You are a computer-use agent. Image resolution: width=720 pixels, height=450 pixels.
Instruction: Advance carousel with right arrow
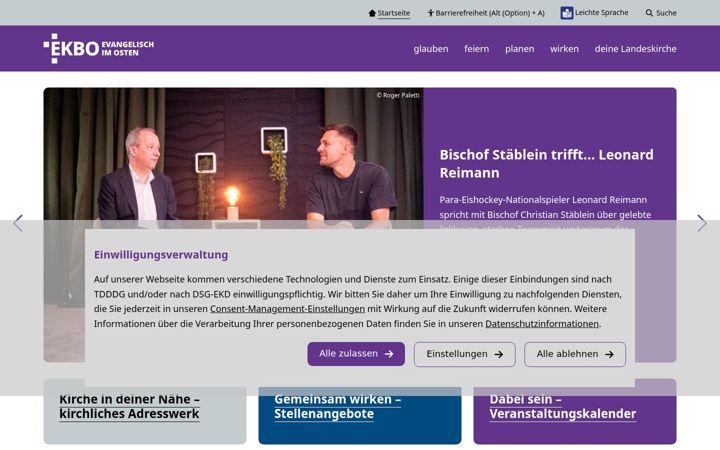click(702, 223)
